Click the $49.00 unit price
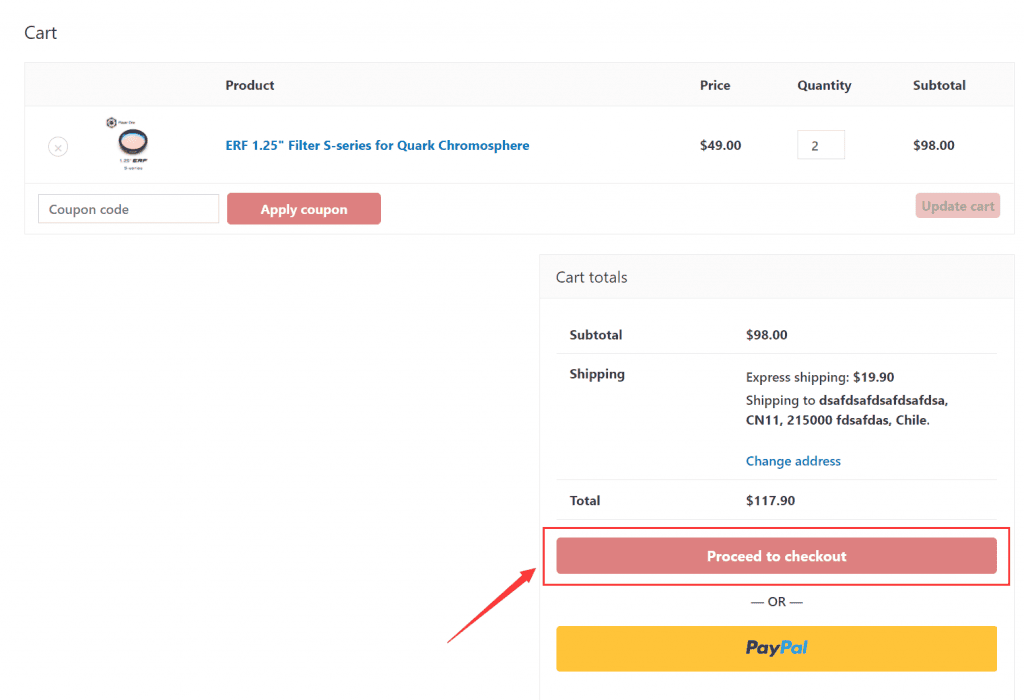1024x700 pixels. [x=720, y=146]
